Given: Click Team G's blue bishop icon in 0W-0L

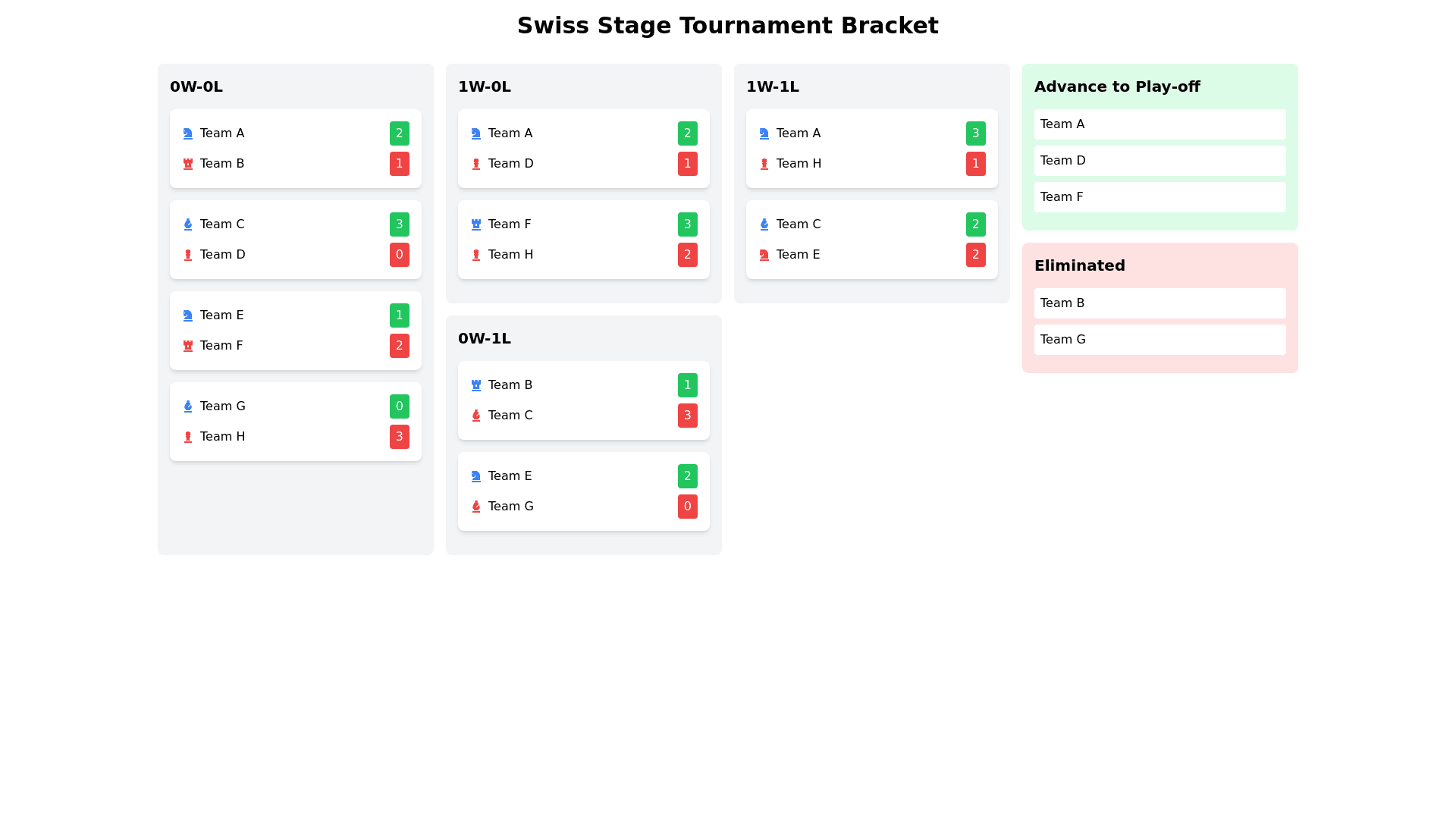Looking at the screenshot, I should [x=187, y=406].
